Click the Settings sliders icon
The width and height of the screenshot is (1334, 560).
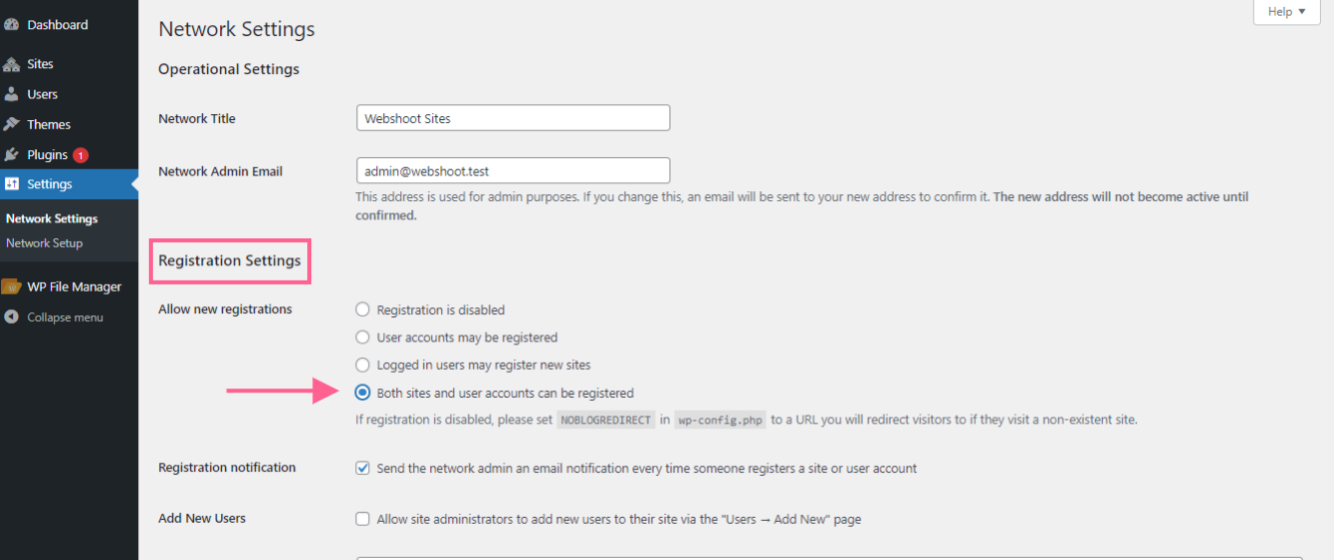[x=12, y=184]
